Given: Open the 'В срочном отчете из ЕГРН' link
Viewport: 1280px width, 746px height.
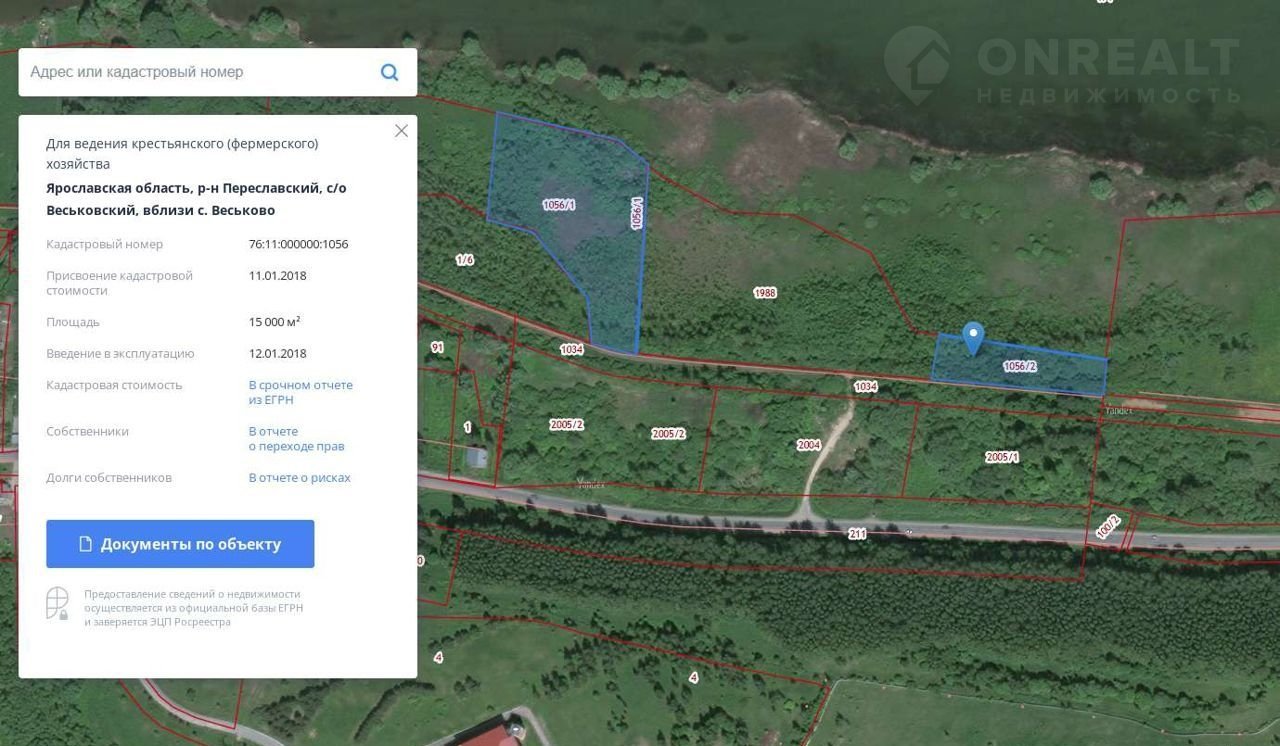Looking at the screenshot, I should [x=300, y=392].
